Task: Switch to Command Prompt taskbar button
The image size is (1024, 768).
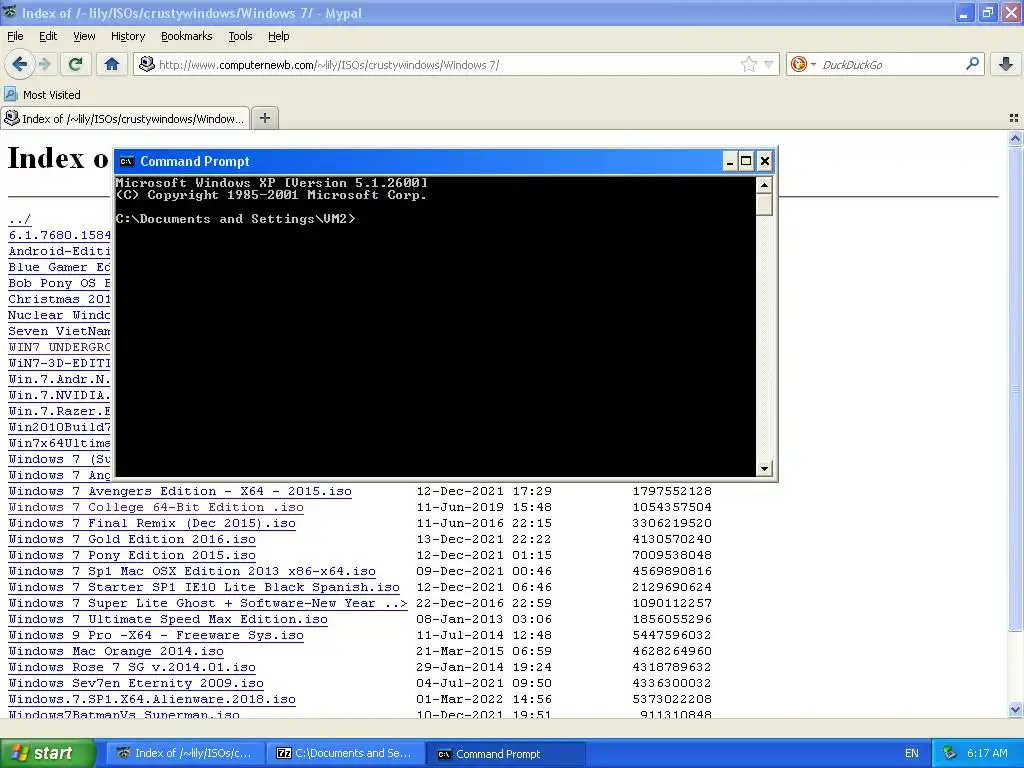Action: coord(505,753)
